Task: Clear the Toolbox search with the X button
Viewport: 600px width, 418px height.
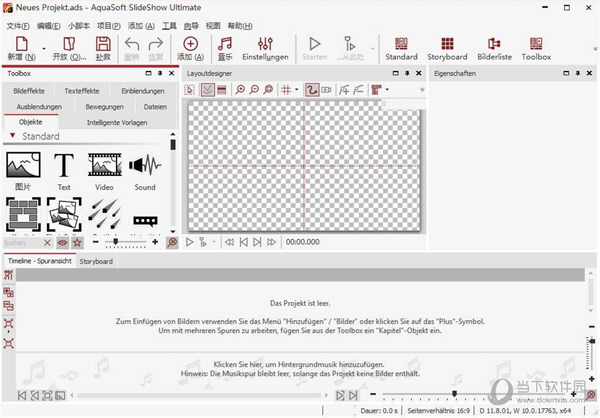Action: point(47,242)
